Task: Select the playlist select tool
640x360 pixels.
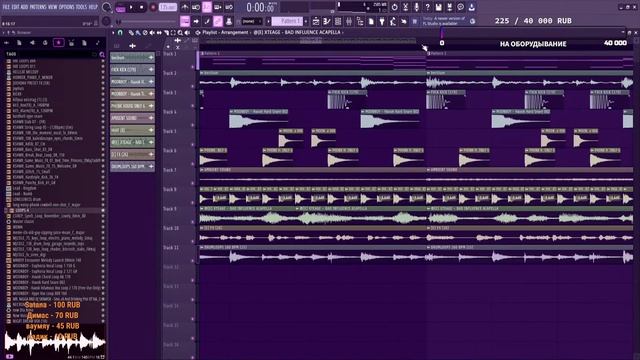Action: (x=173, y=33)
